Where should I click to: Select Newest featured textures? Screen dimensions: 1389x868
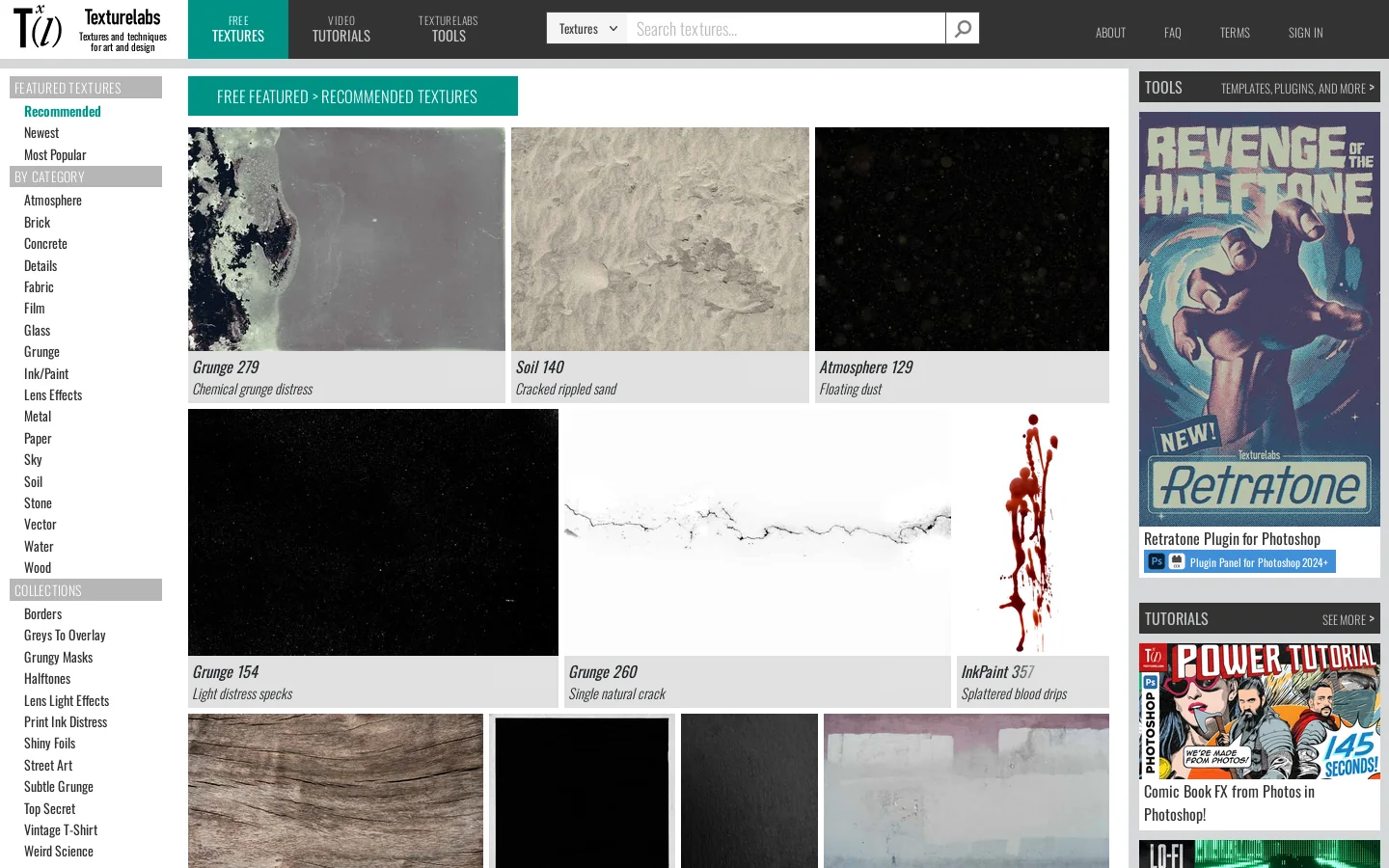[41, 133]
